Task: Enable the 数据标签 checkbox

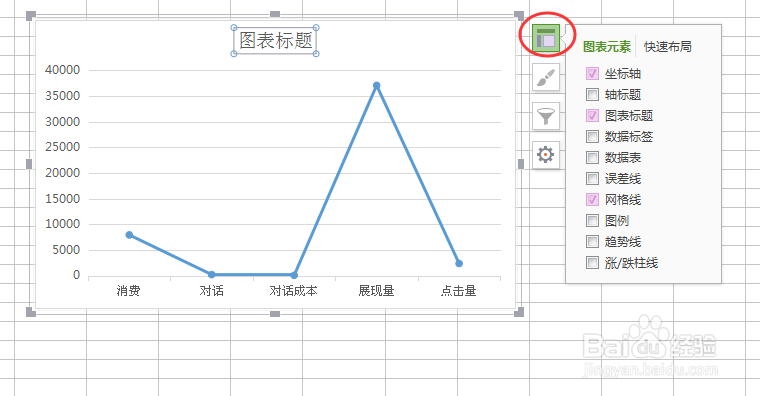Action: point(592,136)
